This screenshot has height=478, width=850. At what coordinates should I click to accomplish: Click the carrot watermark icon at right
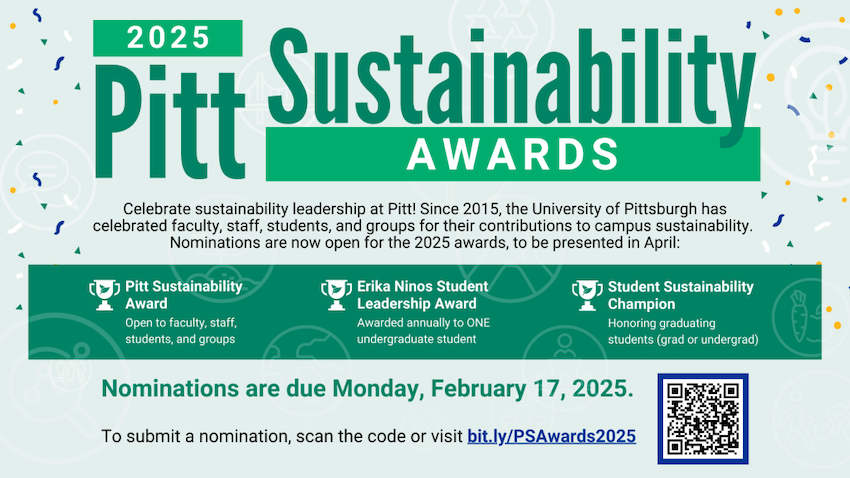click(x=800, y=310)
